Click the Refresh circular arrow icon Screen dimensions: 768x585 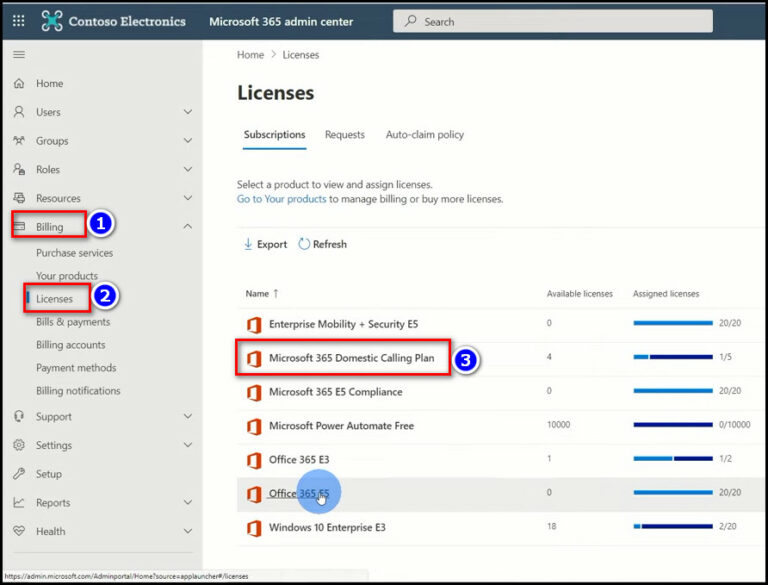click(304, 244)
